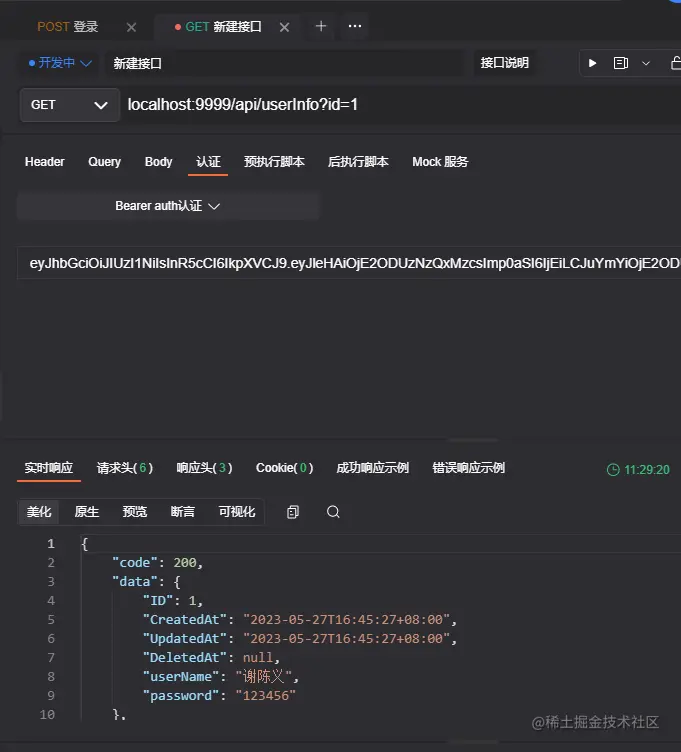Viewport: 681px width, 752px height.
Task: Click the bearer token input field
Action: pos(349,263)
